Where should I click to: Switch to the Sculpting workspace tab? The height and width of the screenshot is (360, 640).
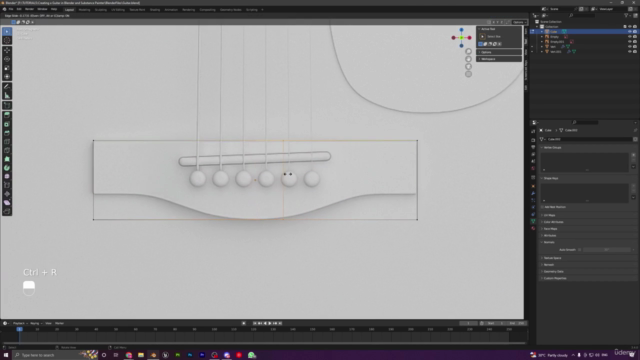tap(100, 9)
